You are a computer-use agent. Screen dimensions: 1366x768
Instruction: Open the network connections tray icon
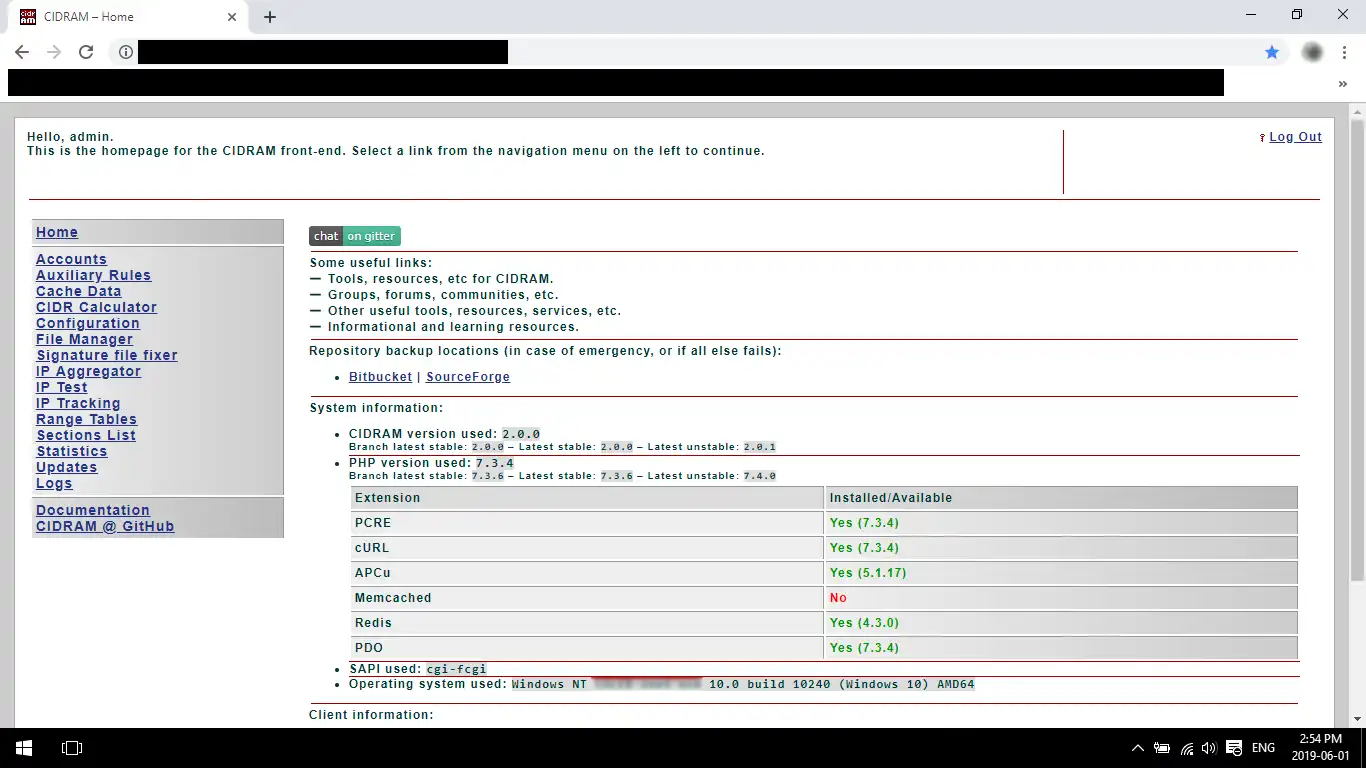click(x=1187, y=748)
